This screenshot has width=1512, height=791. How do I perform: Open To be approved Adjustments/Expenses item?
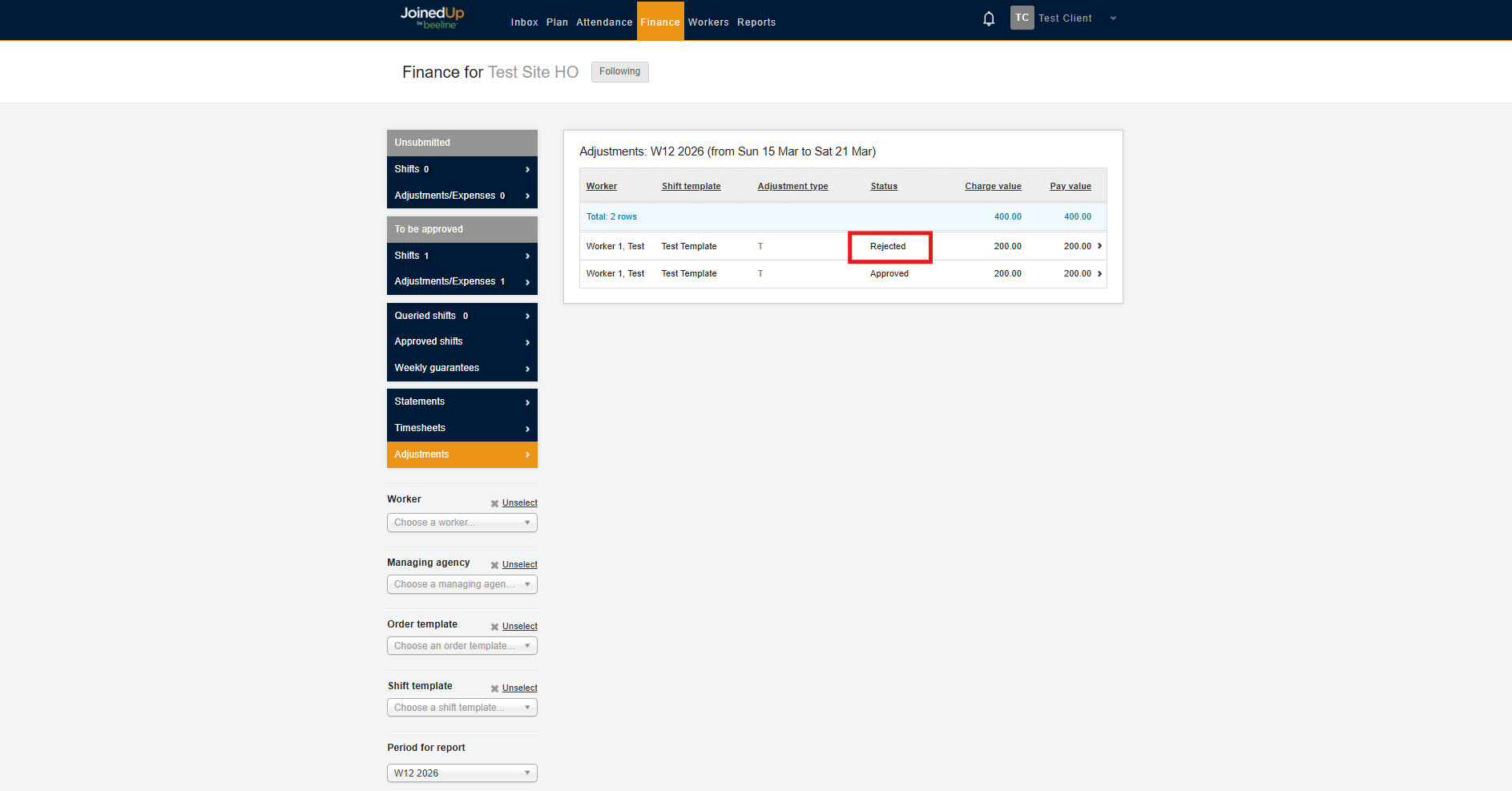[462, 281]
